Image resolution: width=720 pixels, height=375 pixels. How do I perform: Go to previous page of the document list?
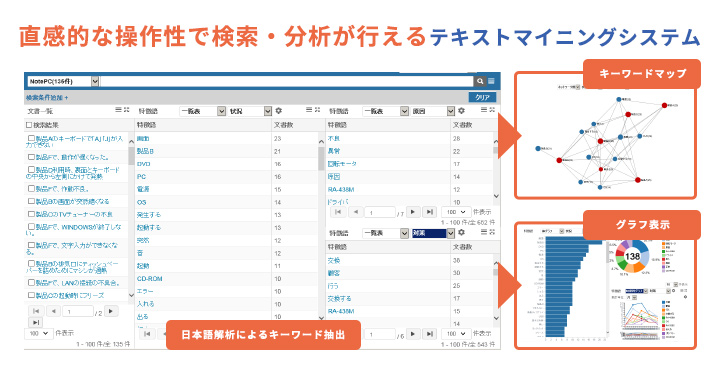pyautogui.click(x=53, y=311)
